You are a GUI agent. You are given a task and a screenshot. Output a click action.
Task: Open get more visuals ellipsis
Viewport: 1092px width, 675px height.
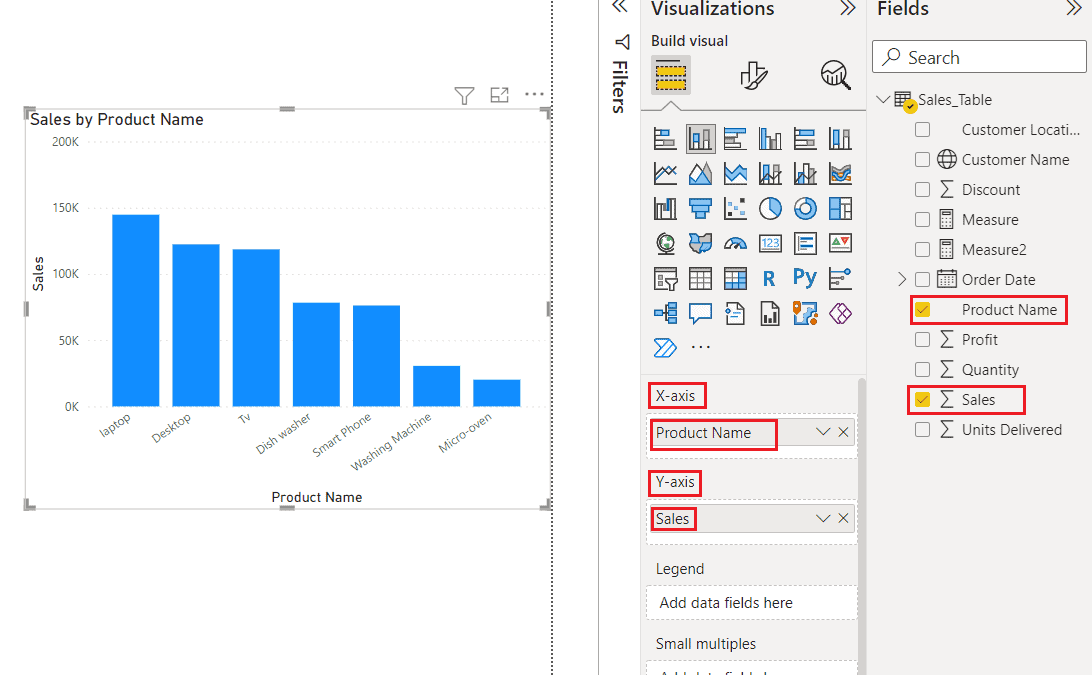700,347
